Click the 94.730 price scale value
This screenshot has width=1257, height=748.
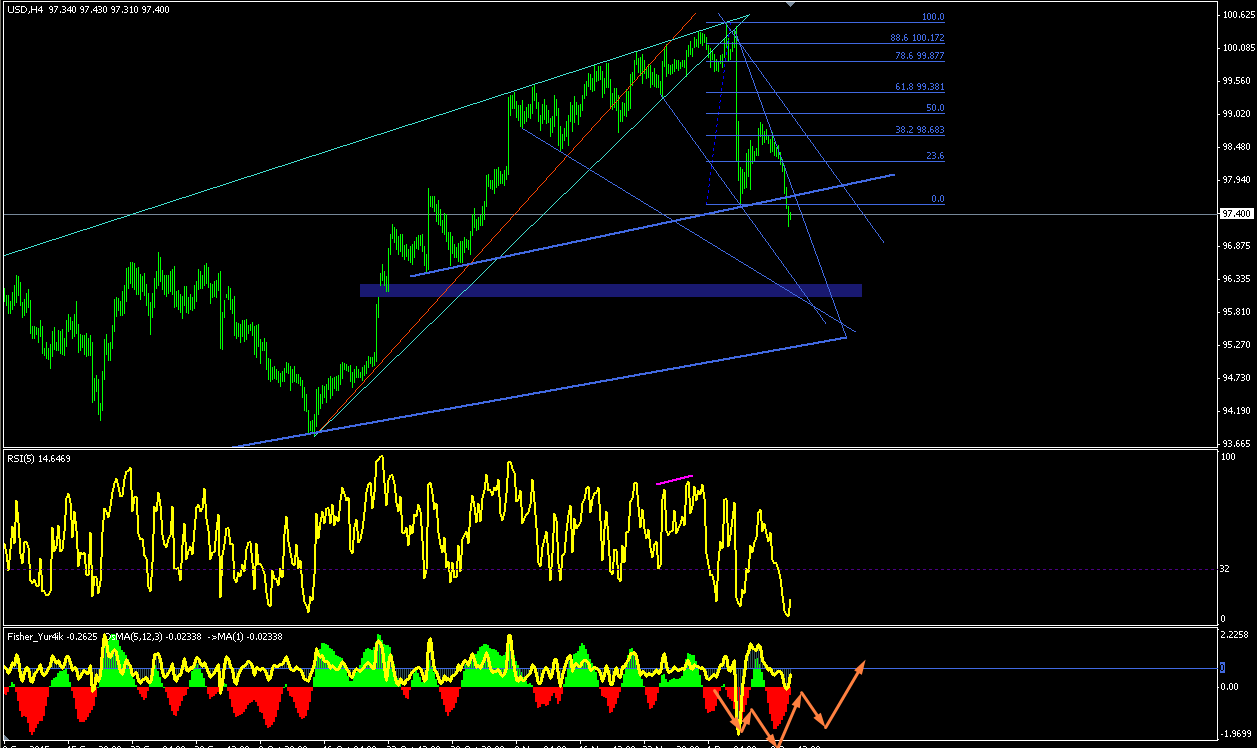[x=1236, y=378]
